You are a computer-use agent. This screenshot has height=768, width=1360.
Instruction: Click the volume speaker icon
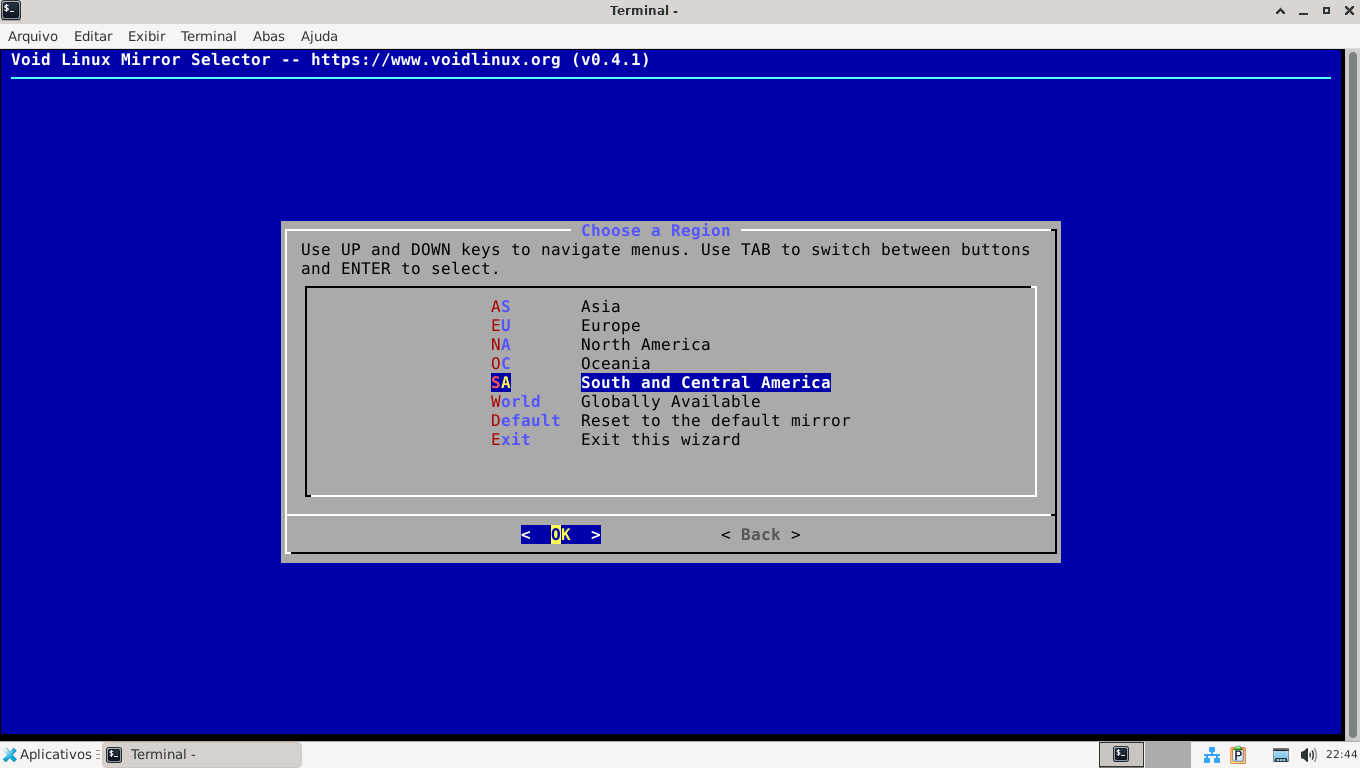coord(1308,755)
